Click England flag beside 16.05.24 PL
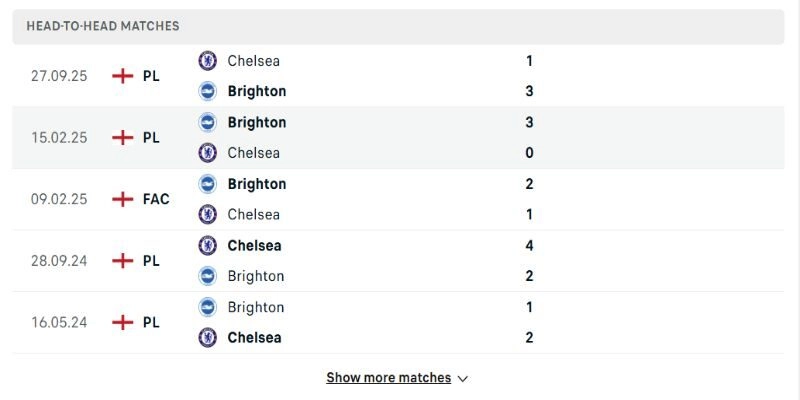800x400 pixels. coord(123,322)
